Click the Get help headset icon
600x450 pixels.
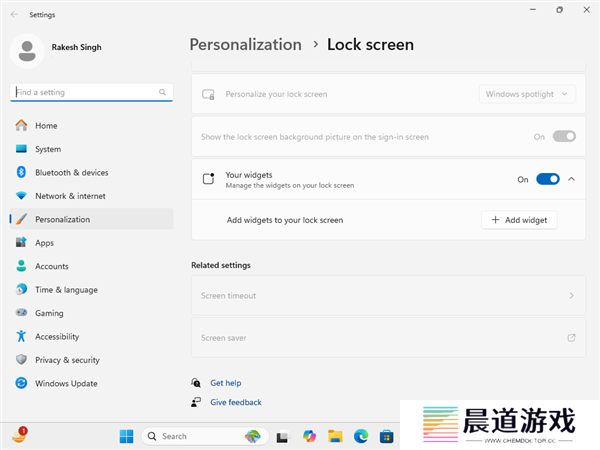coord(196,383)
